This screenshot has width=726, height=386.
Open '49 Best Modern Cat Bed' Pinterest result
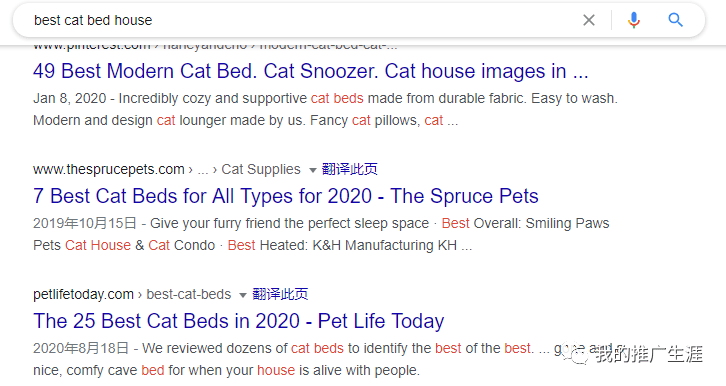[x=311, y=71]
